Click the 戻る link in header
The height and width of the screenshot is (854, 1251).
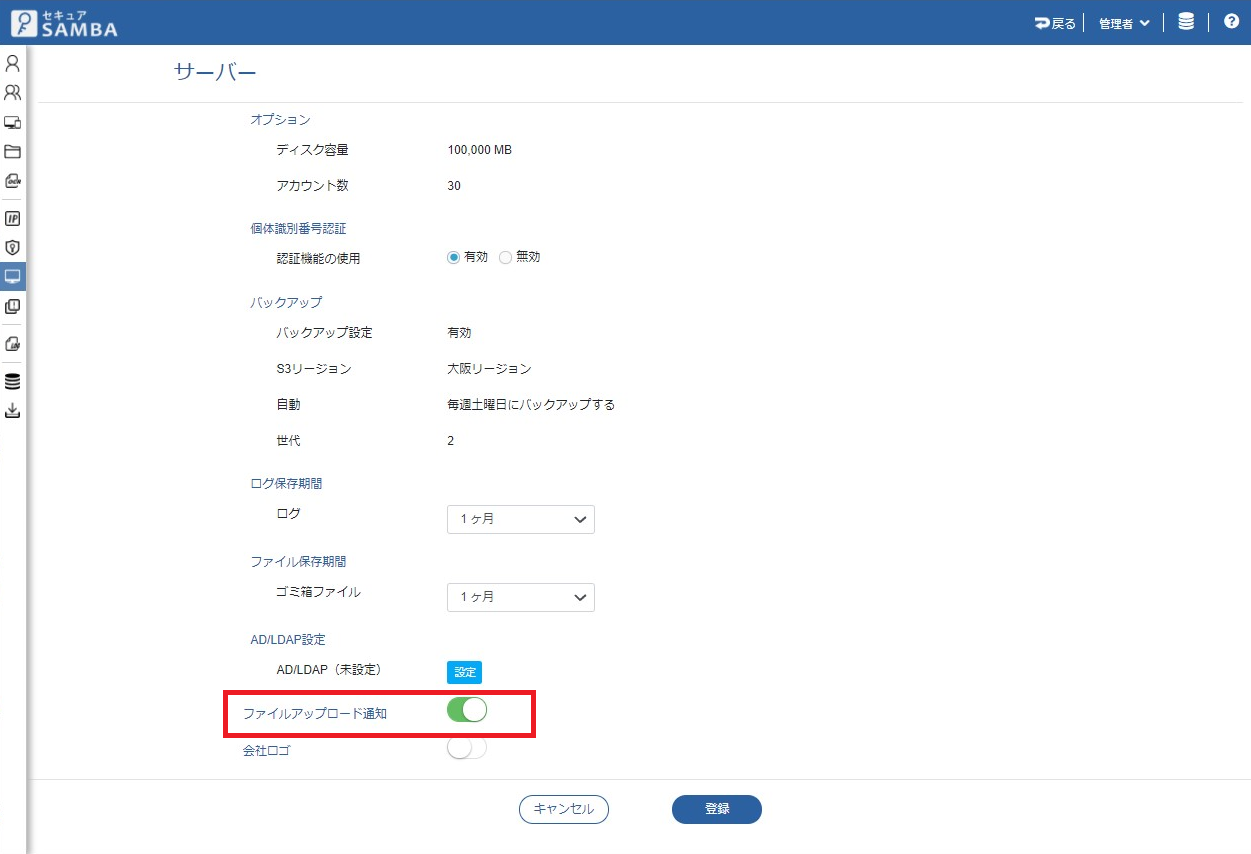tap(1055, 23)
